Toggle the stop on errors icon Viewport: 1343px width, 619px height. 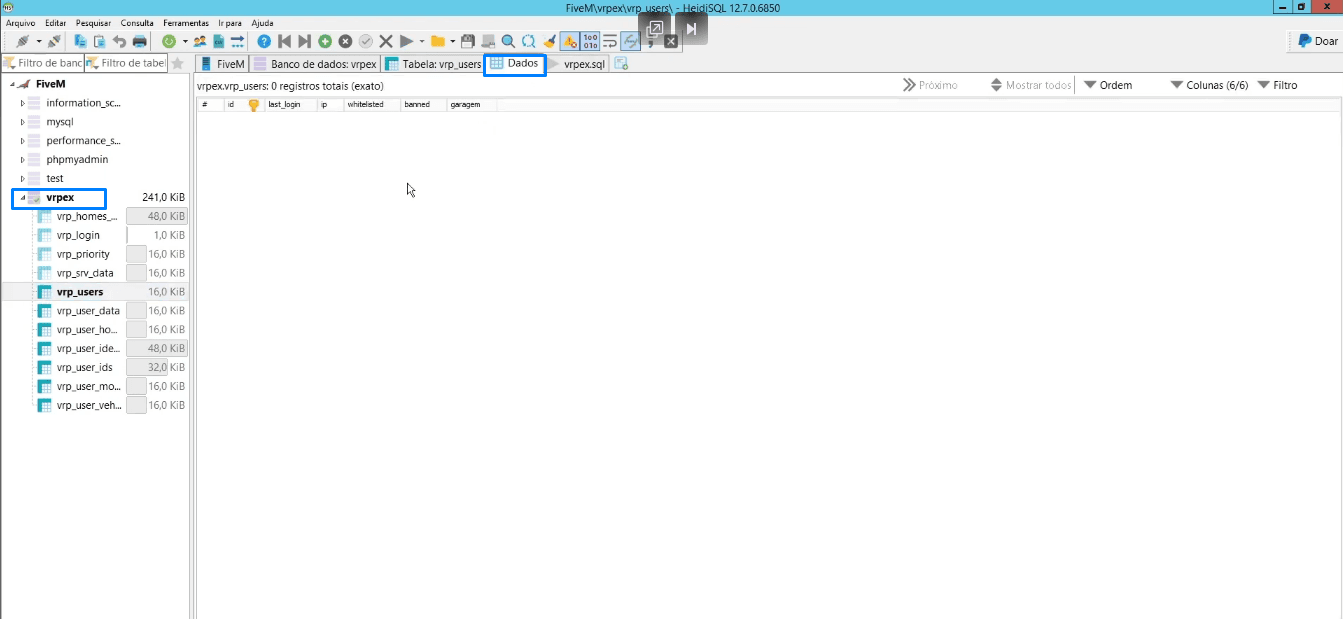569,41
